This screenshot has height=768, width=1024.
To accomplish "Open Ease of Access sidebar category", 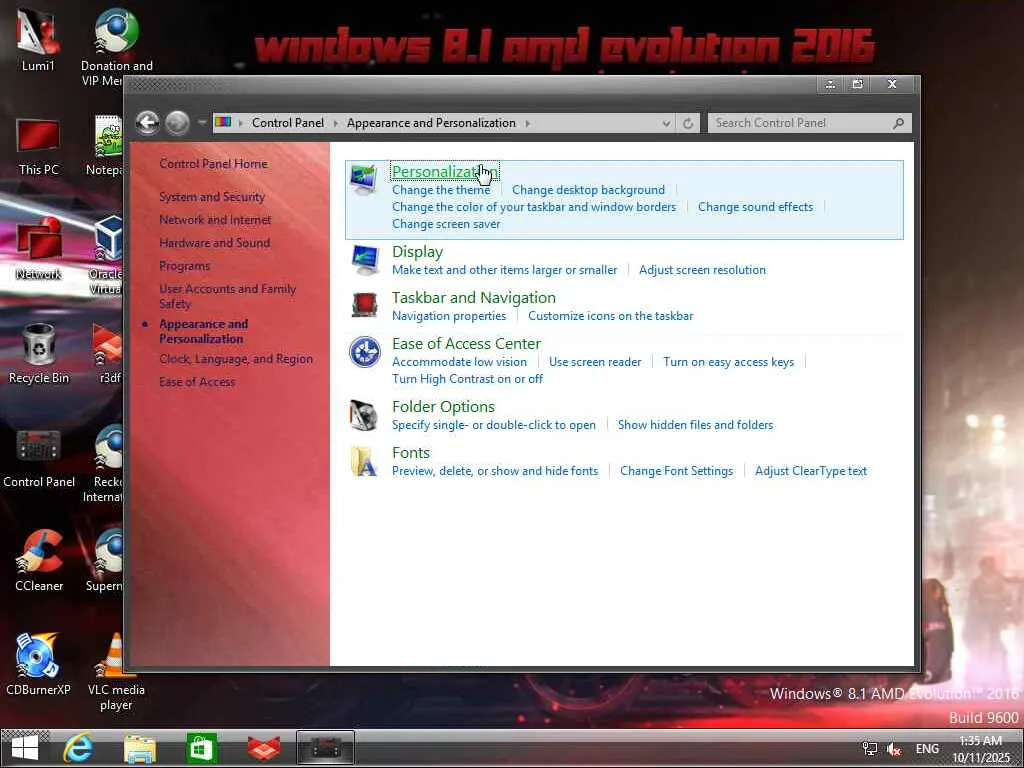I will (x=197, y=381).
